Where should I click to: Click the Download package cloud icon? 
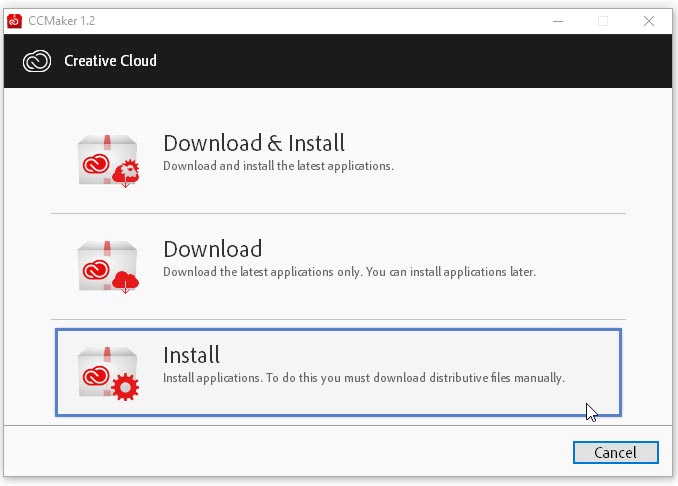pyautogui.click(x=109, y=267)
